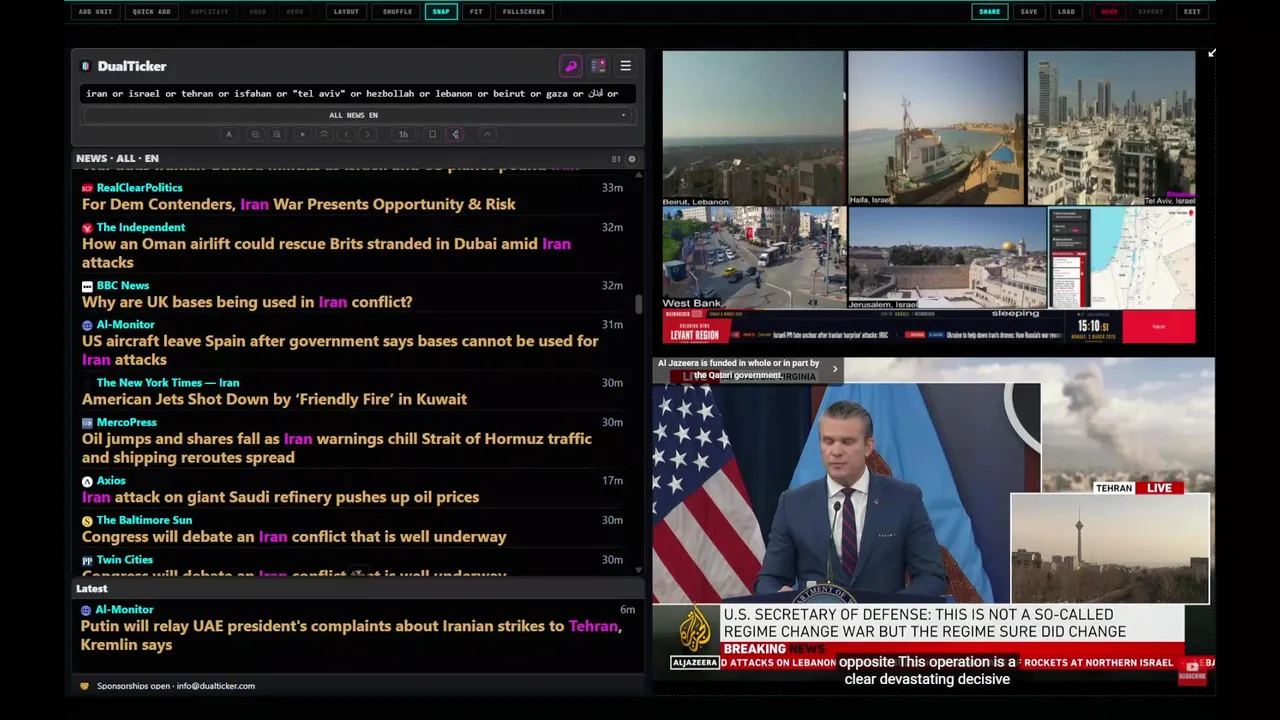Click QUICK ADD in top bar

click(x=151, y=12)
